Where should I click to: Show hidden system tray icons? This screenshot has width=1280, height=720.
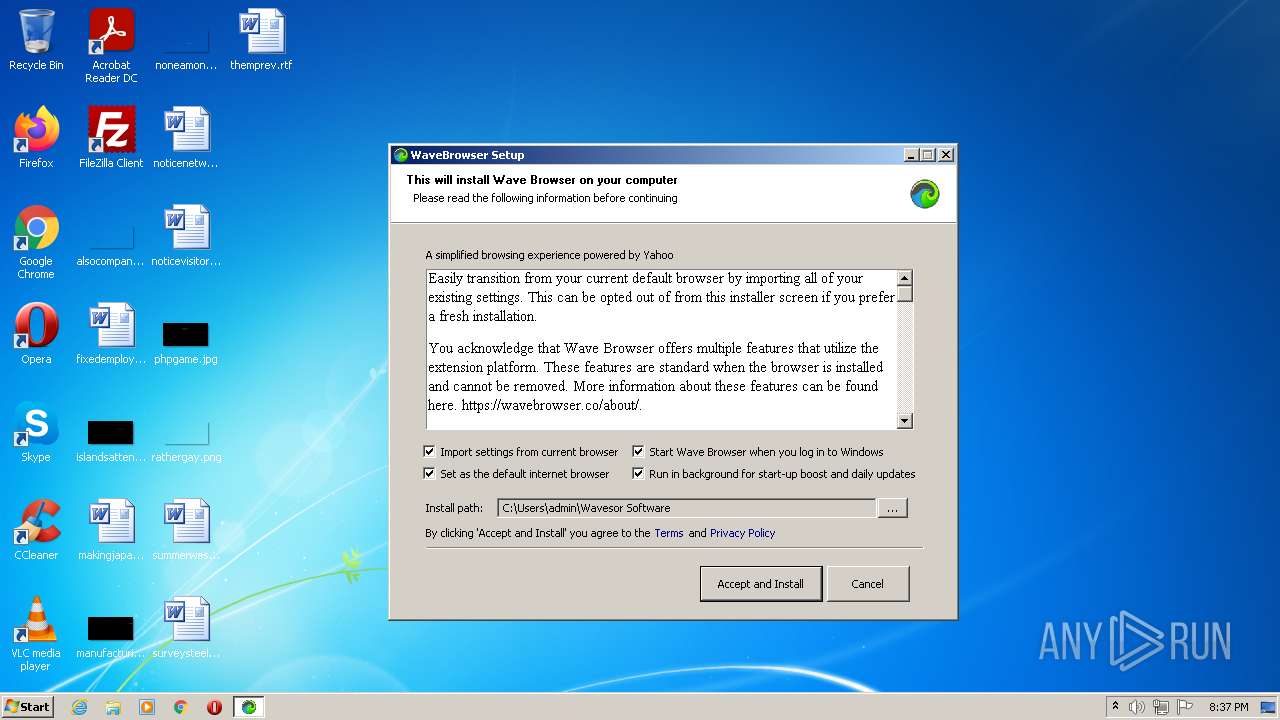[x=1115, y=707]
